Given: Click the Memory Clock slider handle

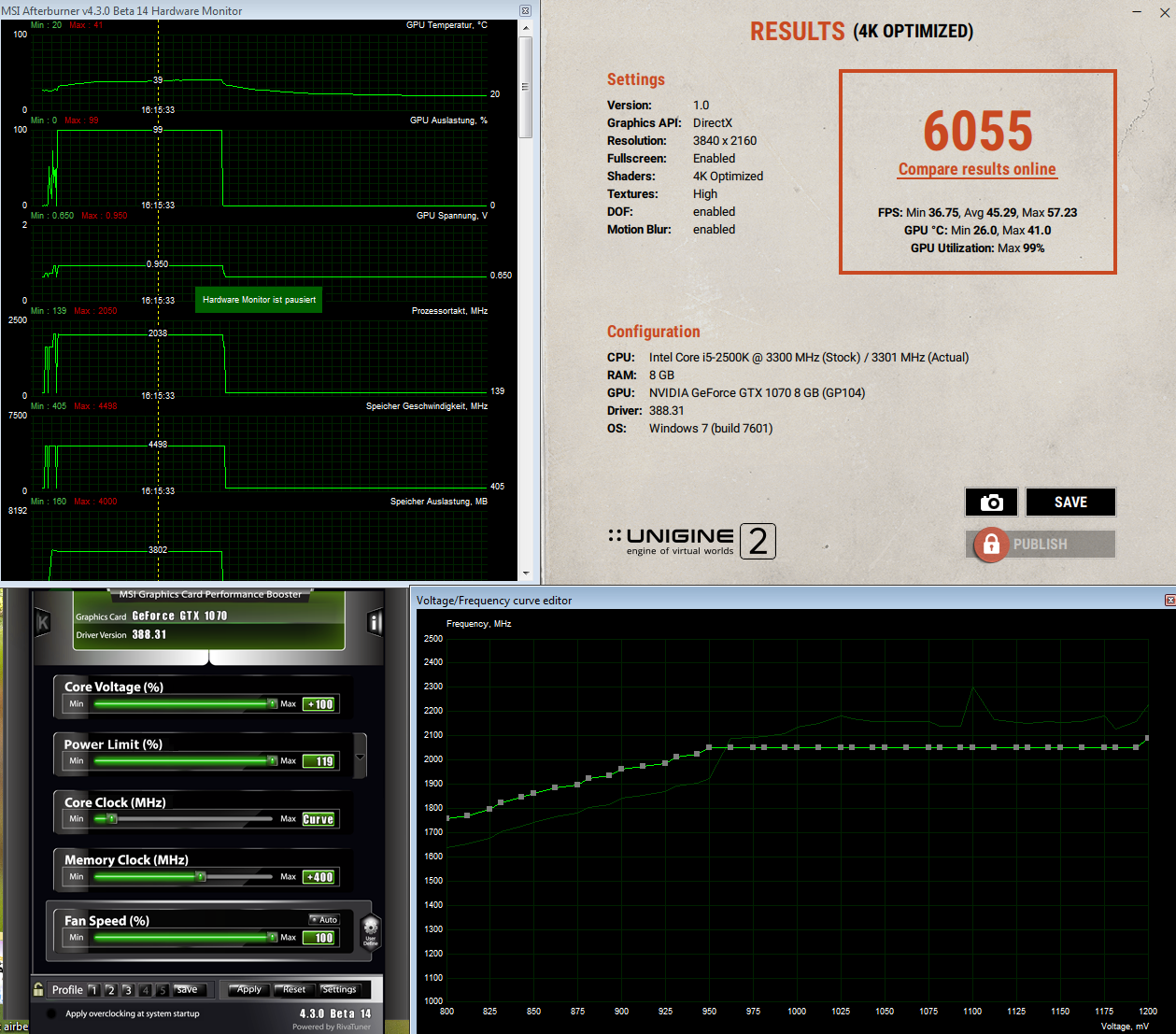Looking at the screenshot, I should (x=200, y=876).
